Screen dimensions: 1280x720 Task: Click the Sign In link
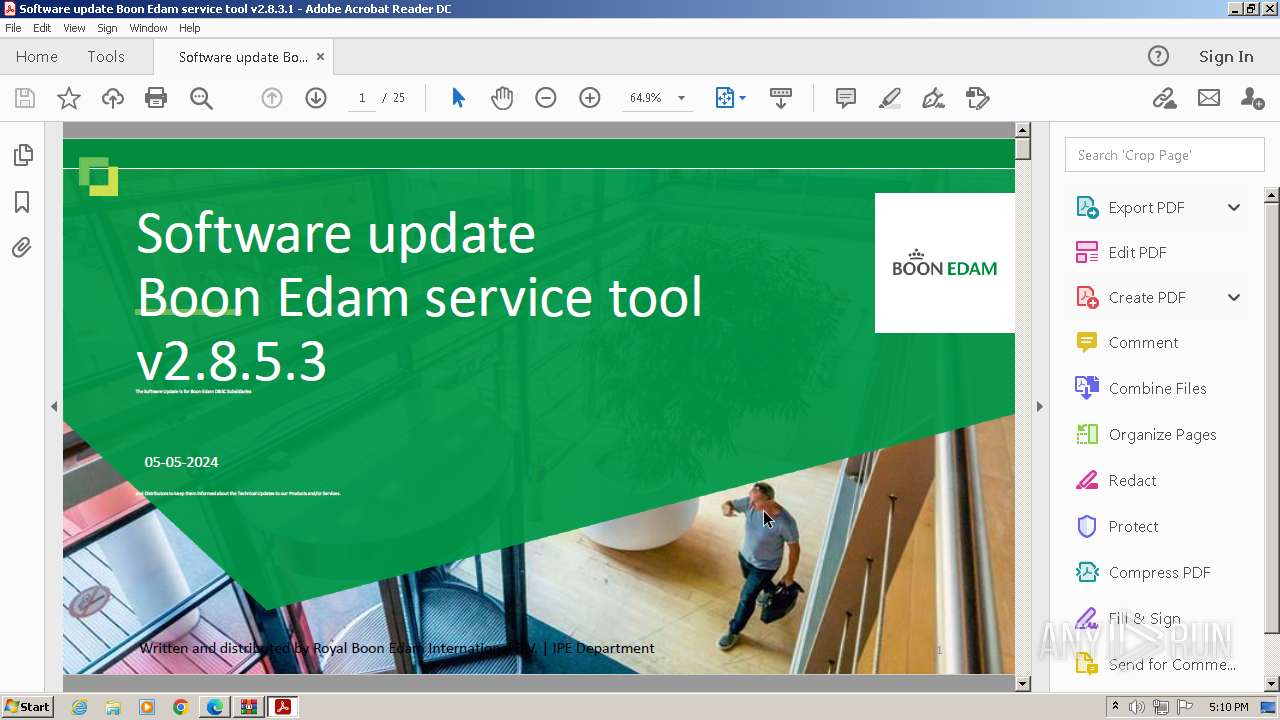1226,57
